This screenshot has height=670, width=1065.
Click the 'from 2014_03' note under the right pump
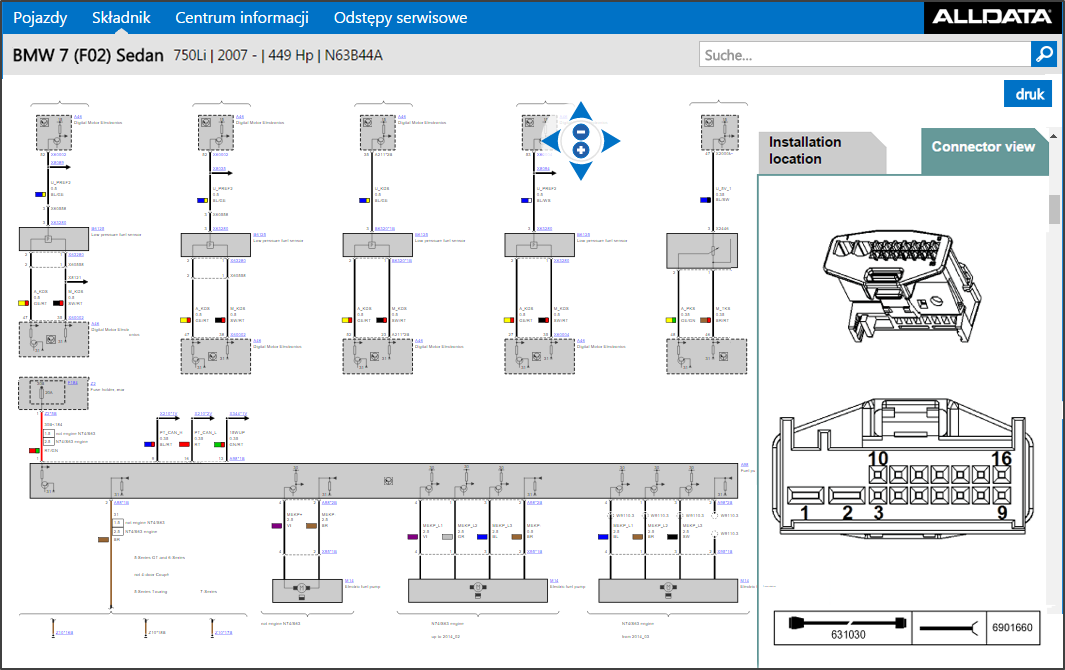pyautogui.click(x=636, y=637)
